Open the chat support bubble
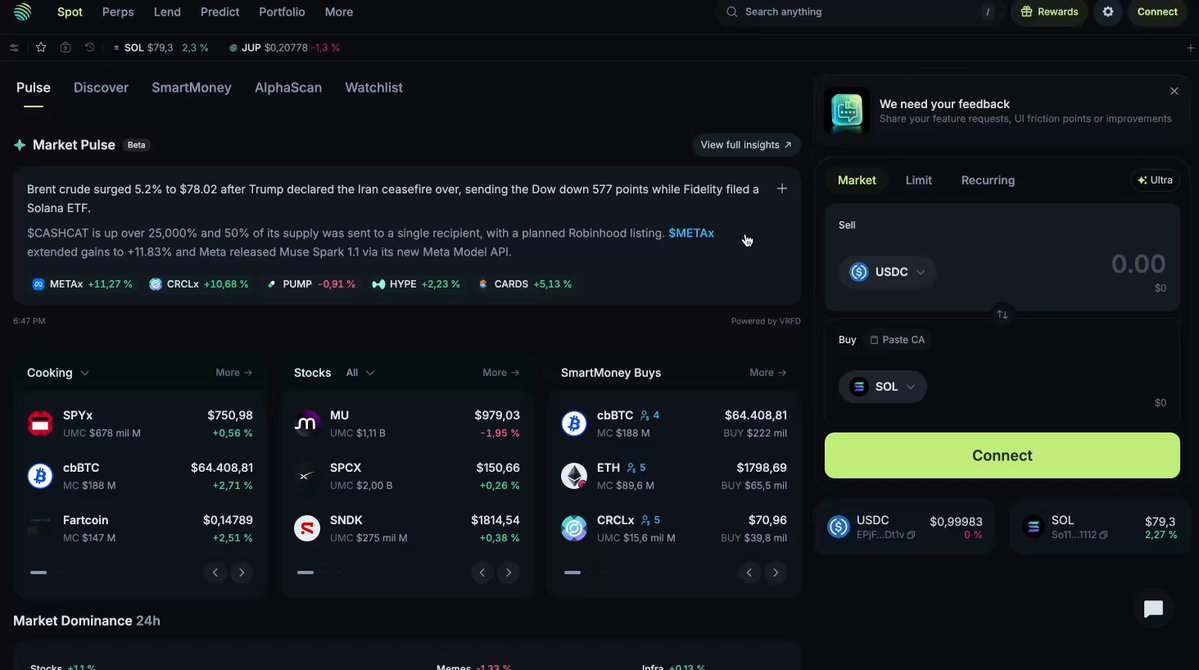1199x670 pixels. (1153, 609)
